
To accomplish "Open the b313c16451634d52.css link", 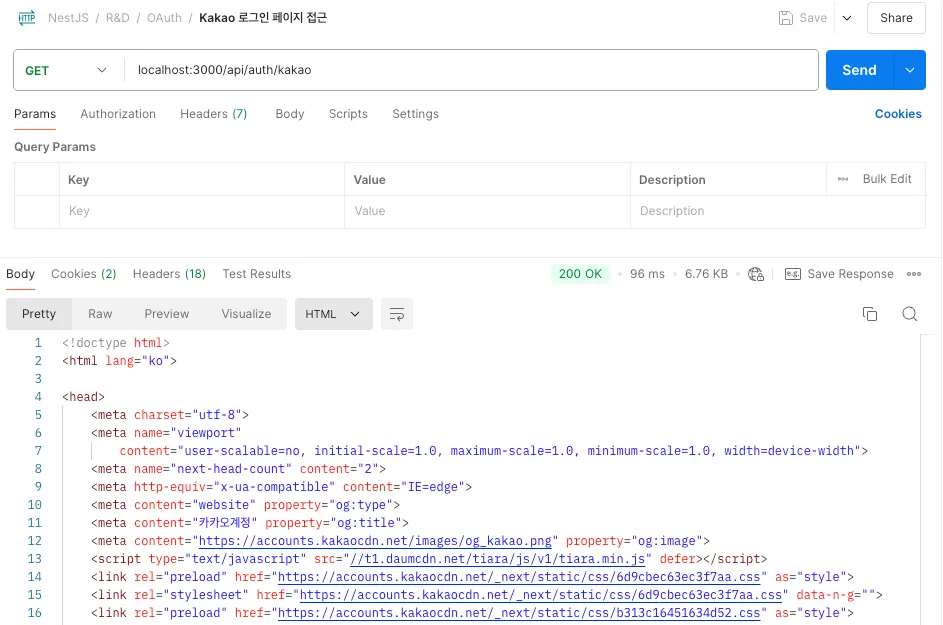I will (519, 613).
